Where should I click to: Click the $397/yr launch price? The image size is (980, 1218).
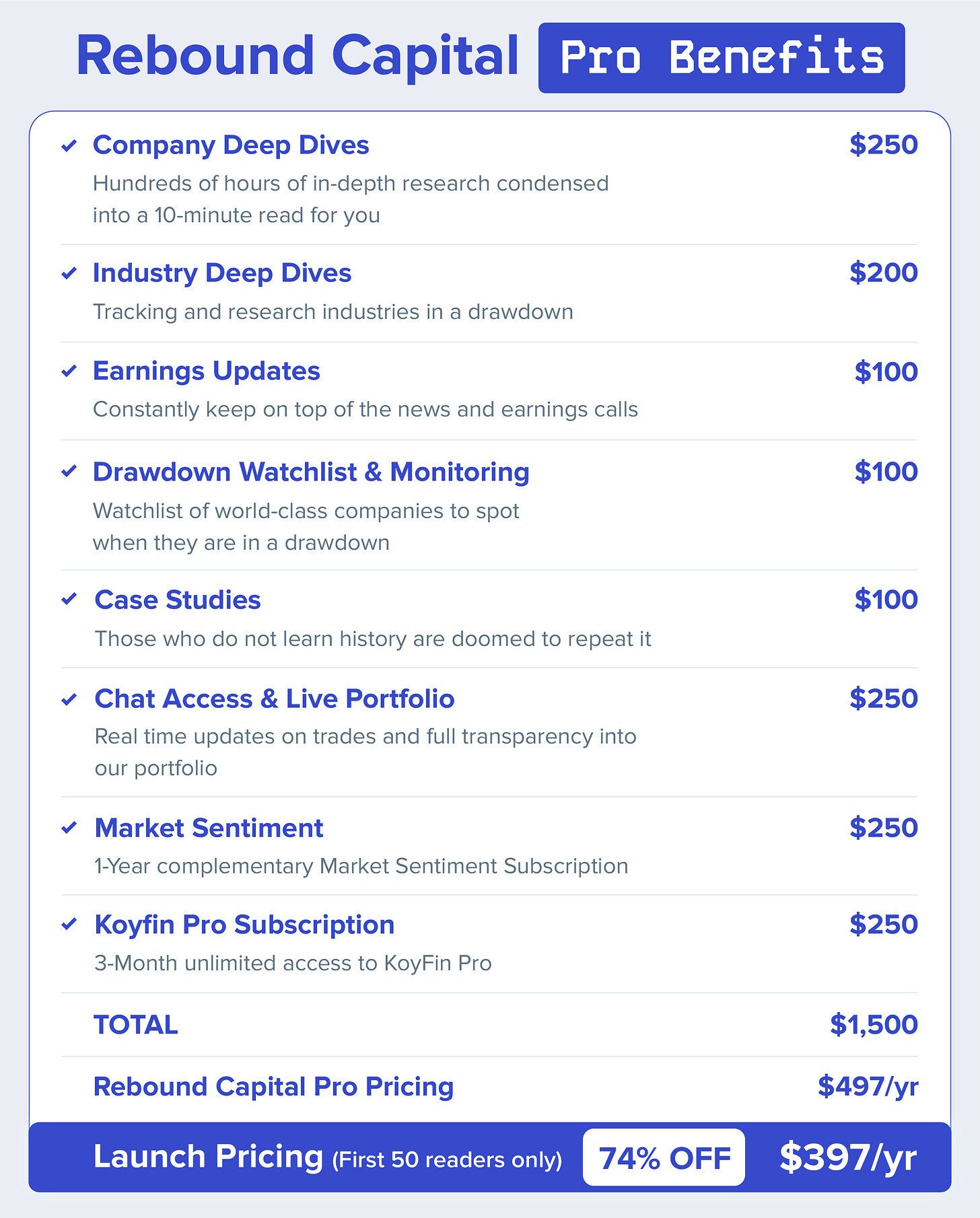pos(848,1157)
